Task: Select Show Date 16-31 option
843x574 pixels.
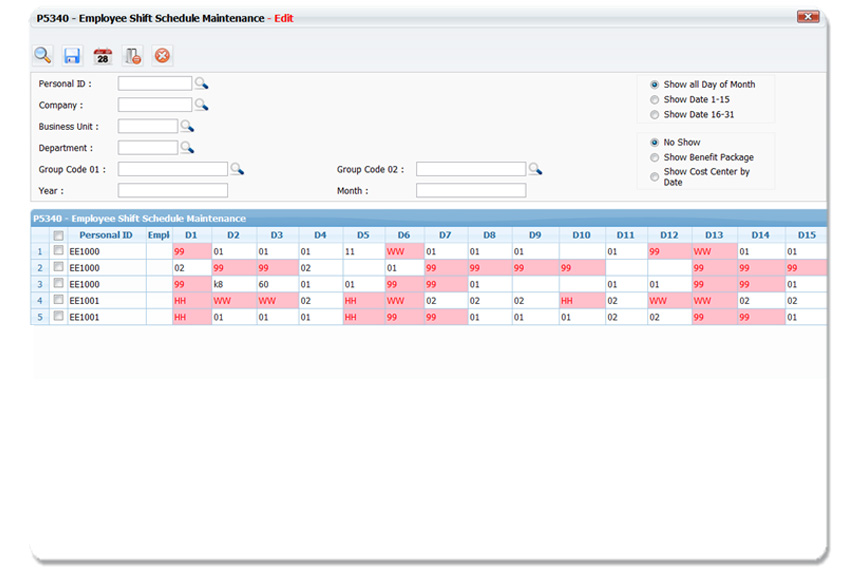Action: 655,115
